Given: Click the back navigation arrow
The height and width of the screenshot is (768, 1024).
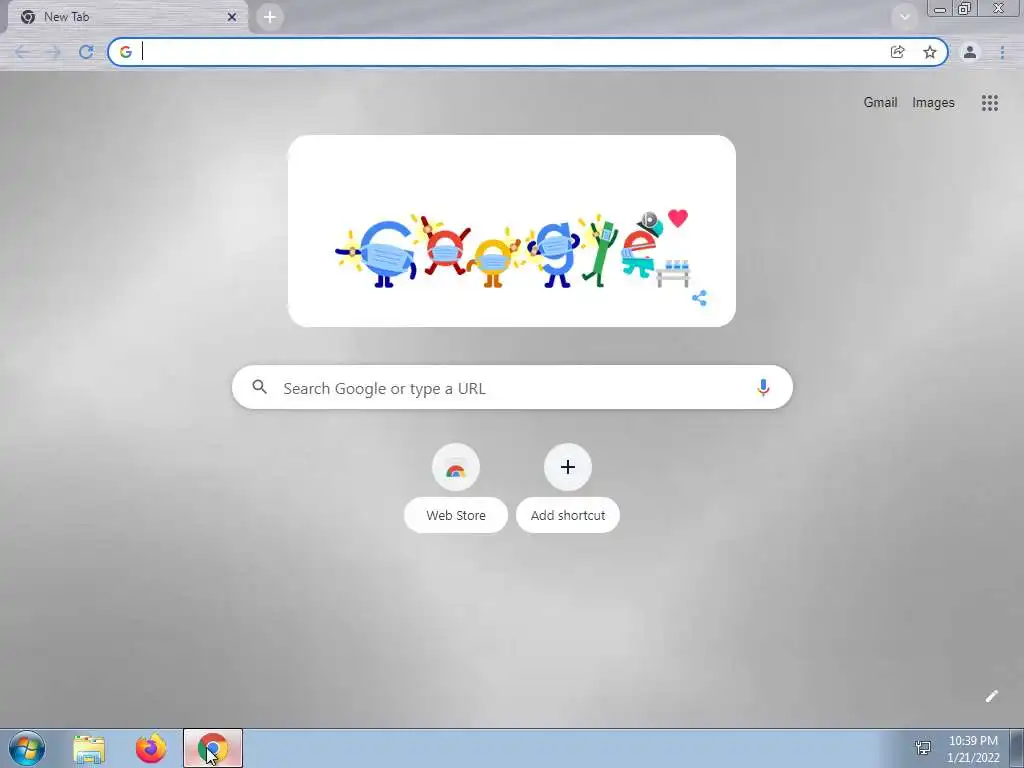Looking at the screenshot, I should (22, 52).
